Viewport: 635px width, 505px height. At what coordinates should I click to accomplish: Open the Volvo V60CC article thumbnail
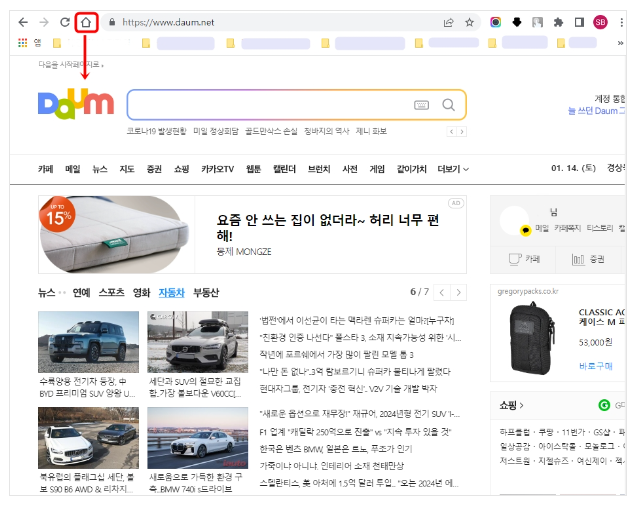(198, 342)
